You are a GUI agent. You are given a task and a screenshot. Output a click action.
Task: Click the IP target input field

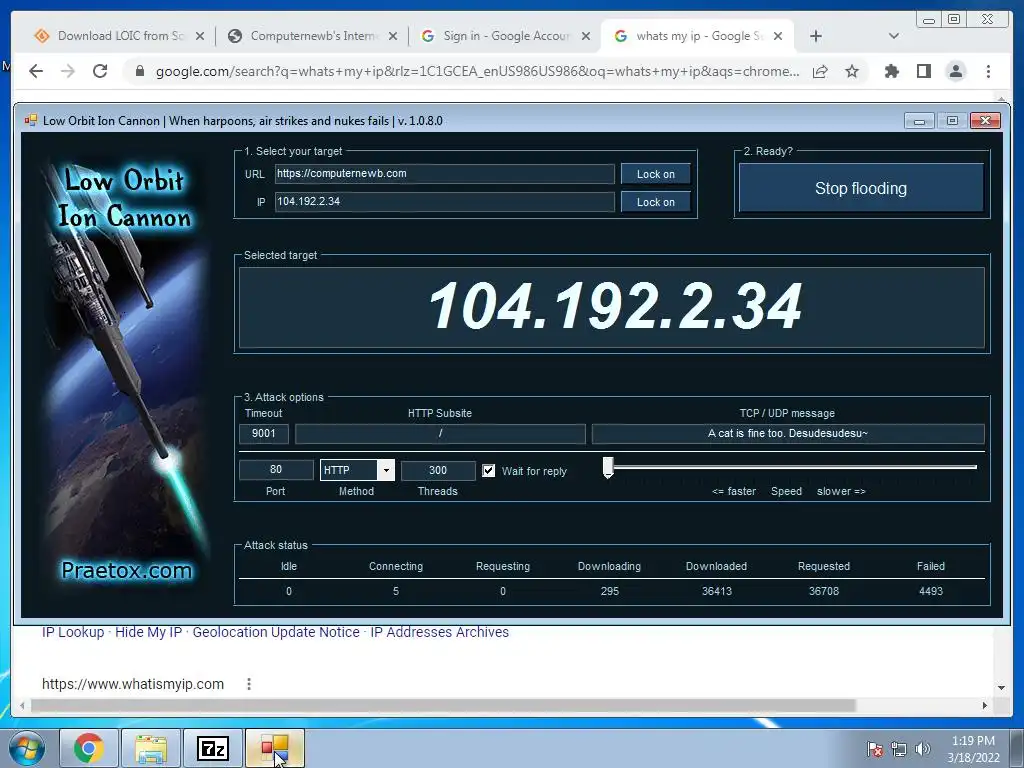tap(444, 201)
